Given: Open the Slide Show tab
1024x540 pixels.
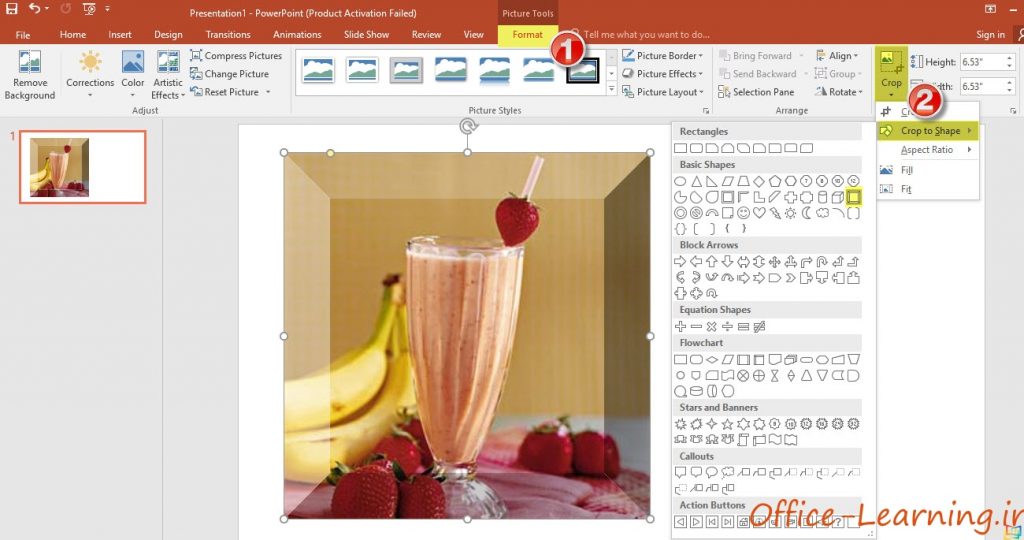Looking at the screenshot, I should pyautogui.click(x=366, y=35).
